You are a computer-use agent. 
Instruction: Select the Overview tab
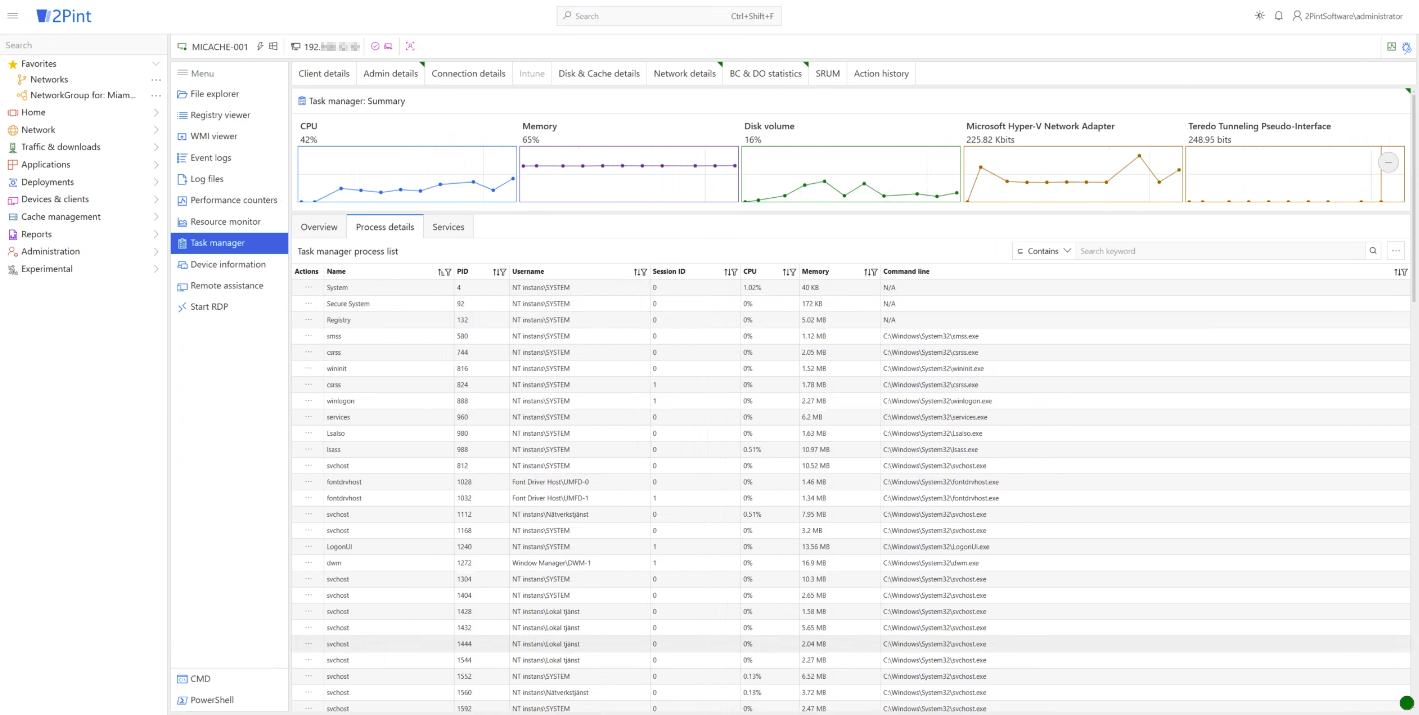(319, 227)
